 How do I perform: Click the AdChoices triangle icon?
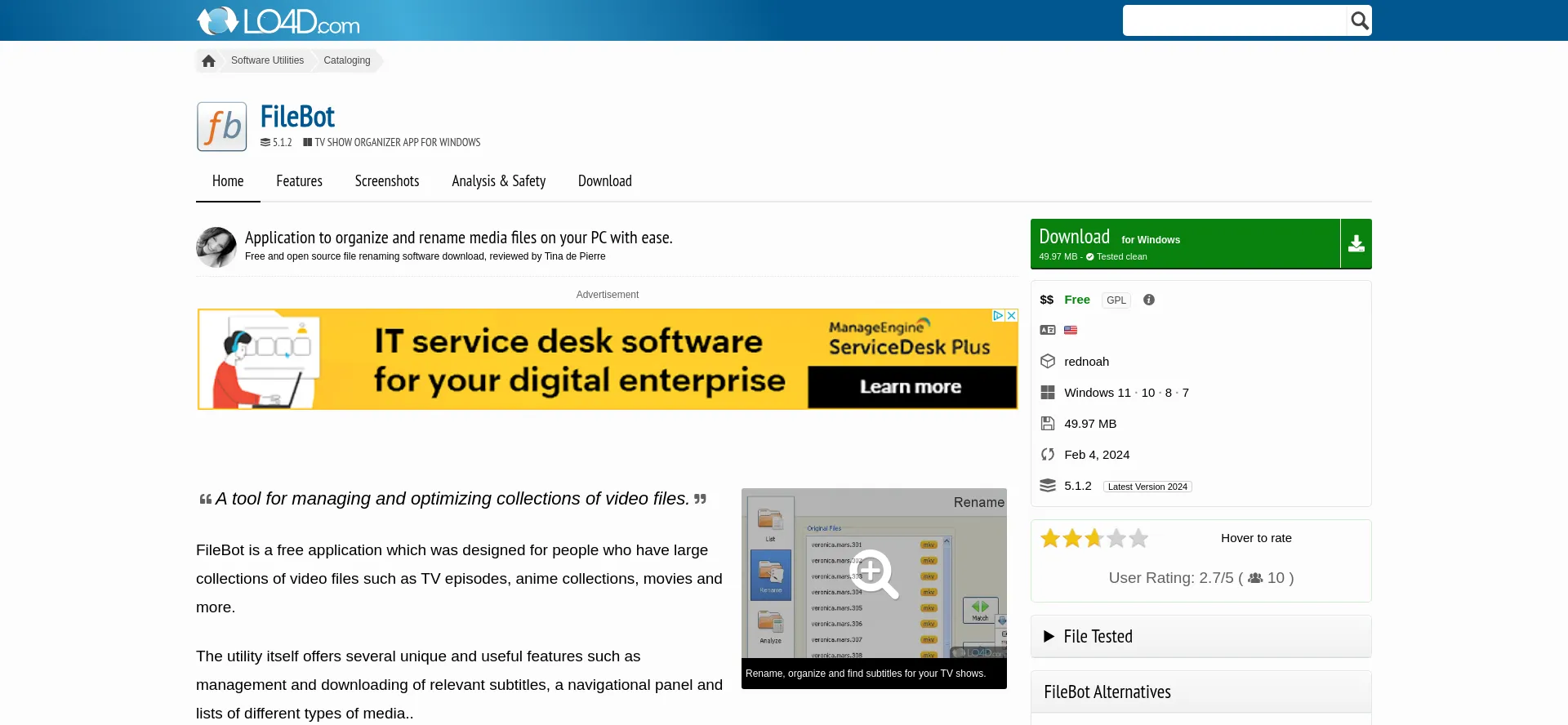click(998, 316)
